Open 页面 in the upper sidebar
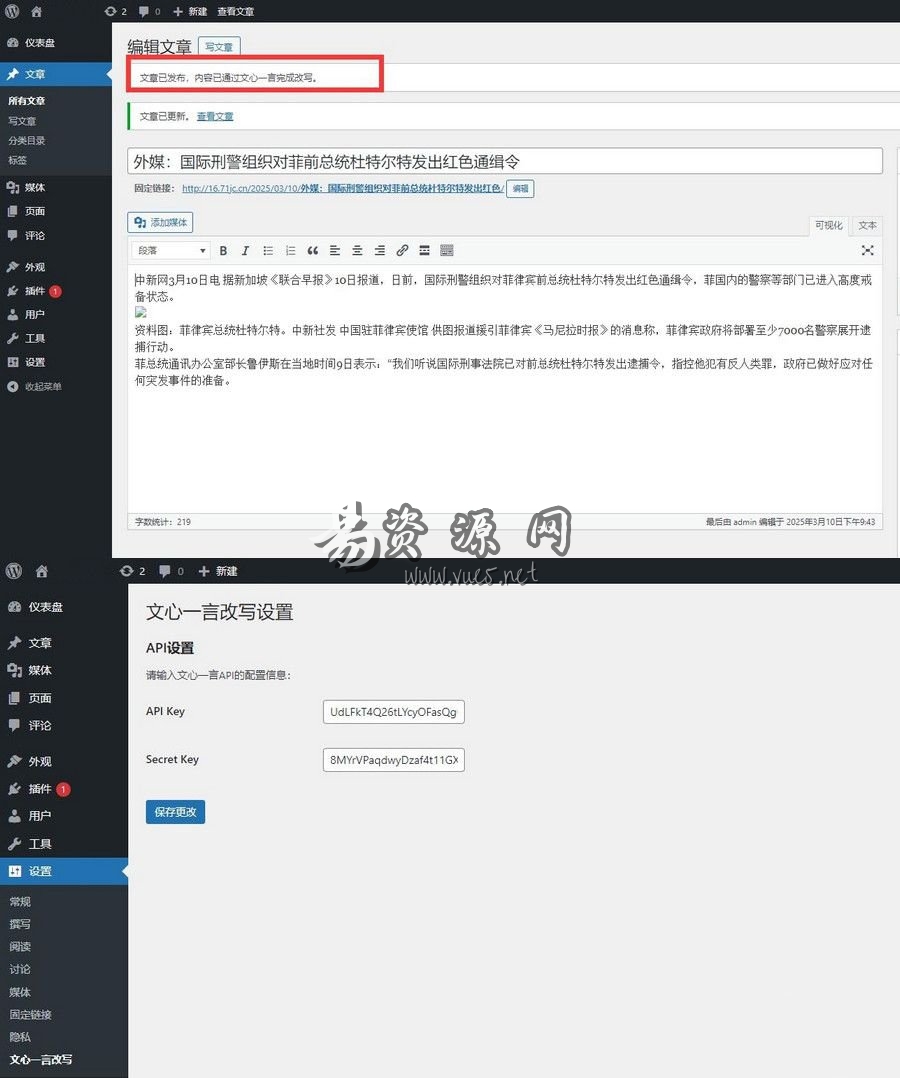 coord(34,211)
